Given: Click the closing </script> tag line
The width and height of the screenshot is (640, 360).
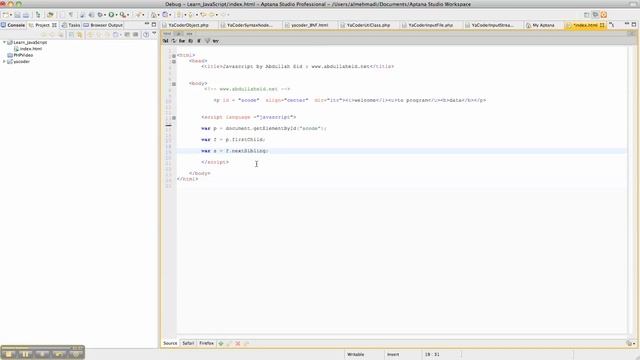Looking at the screenshot, I should click(x=215, y=162).
